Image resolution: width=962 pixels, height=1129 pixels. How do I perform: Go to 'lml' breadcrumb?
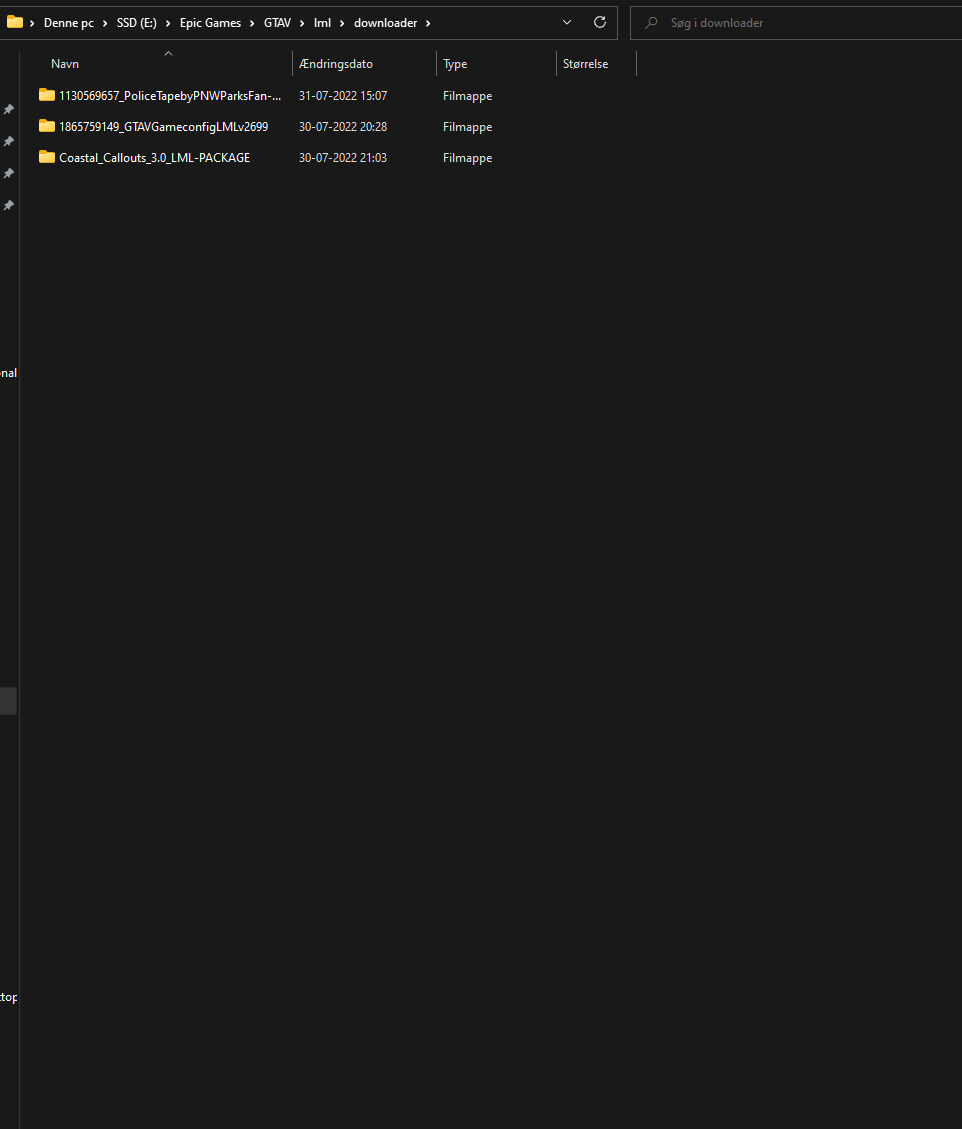(x=323, y=23)
